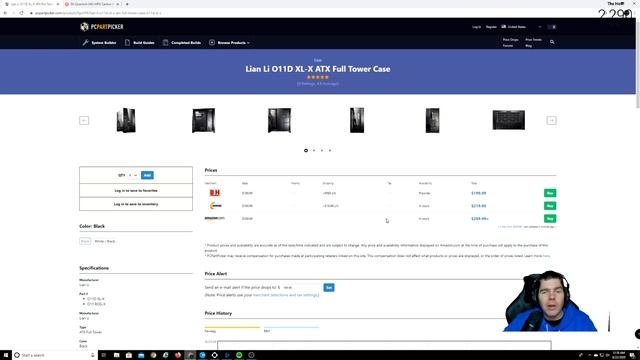Select the Black color option
This screenshot has height=360, width=640.
click(x=85, y=241)
